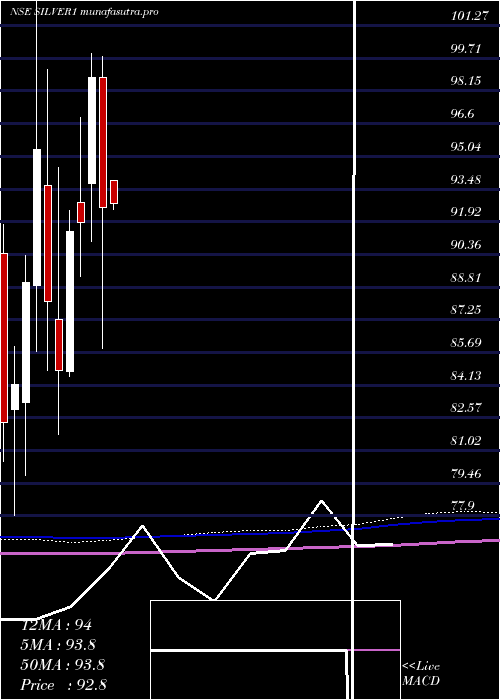Click the small last red candle near 93
The width and height of the screenshot is (500, 700).
[114, 192]
